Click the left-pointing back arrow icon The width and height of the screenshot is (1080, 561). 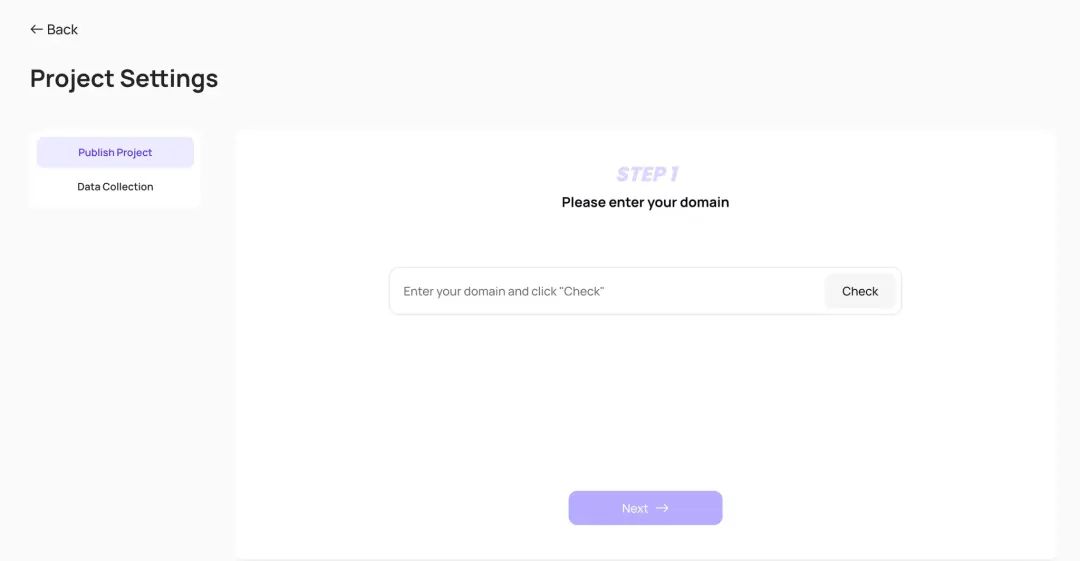pos(36,29)
